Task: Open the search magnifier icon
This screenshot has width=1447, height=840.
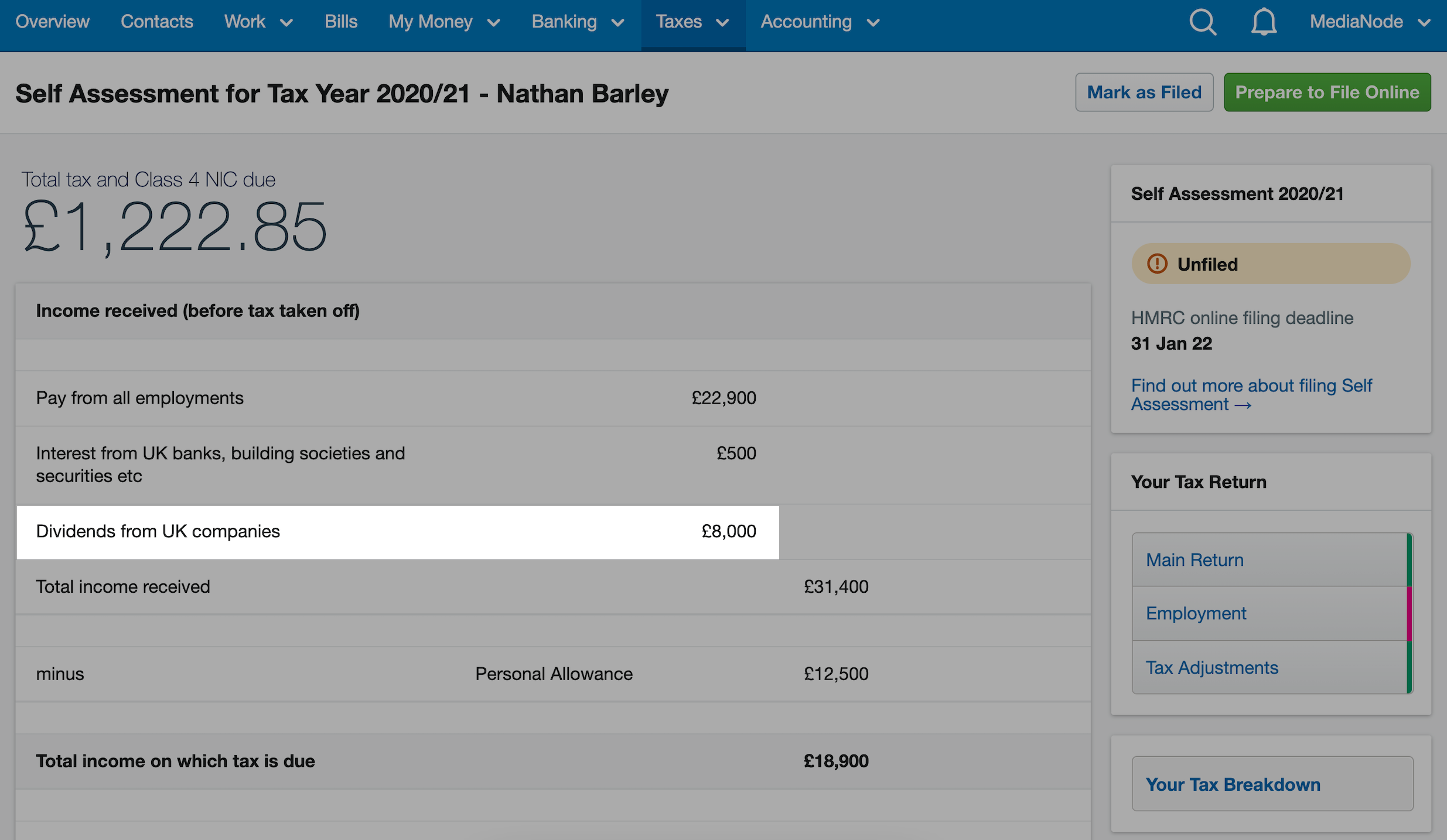Action: click(1203, 22)
